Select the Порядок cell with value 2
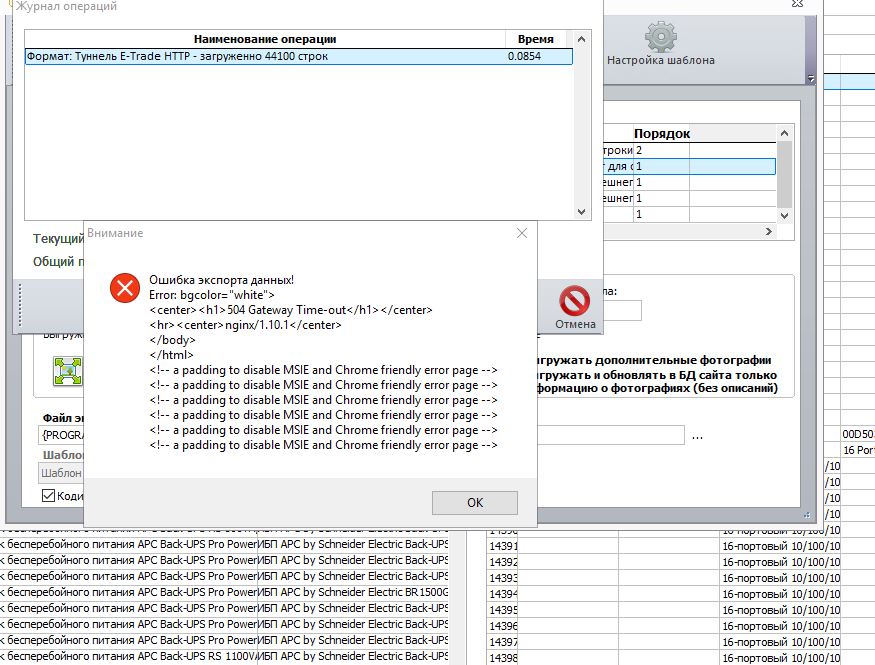This screenshot has height=665, width=875. pos(661,150)
